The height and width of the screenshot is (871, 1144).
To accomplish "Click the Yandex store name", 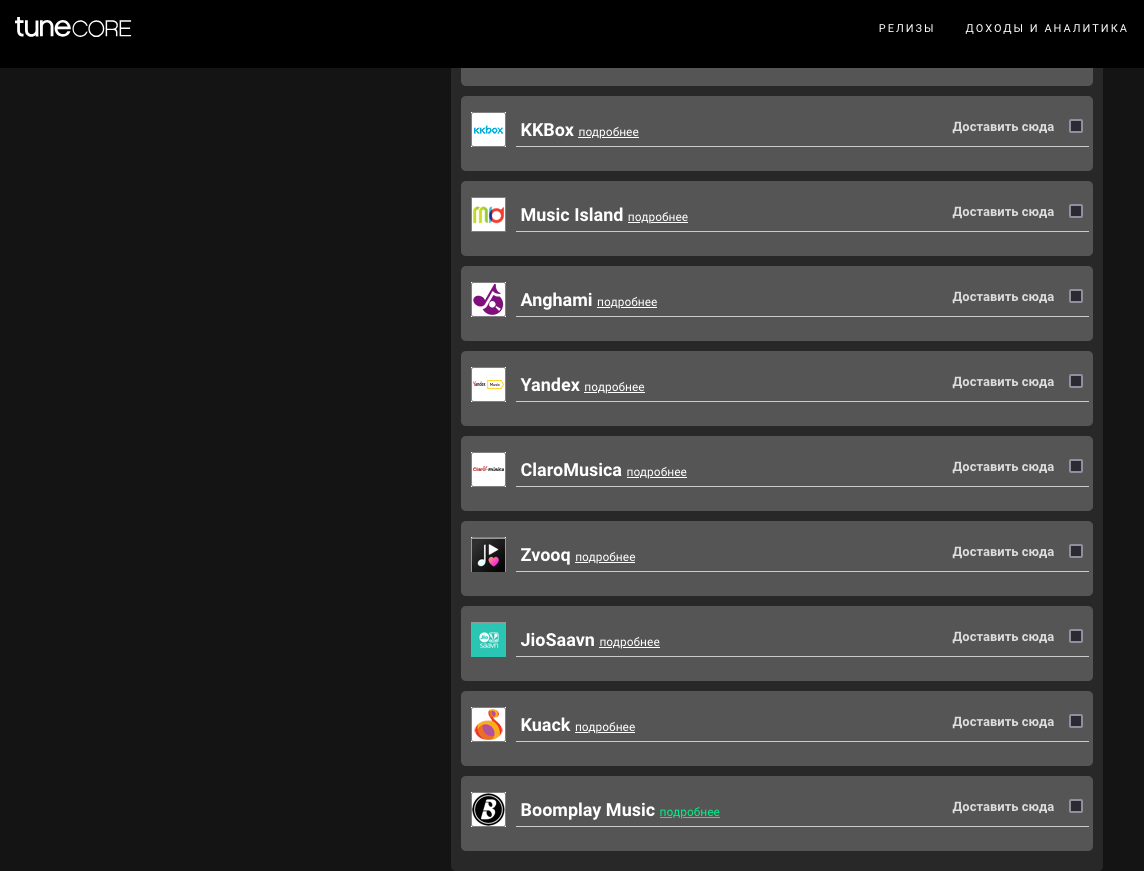I will coord(550,385).
